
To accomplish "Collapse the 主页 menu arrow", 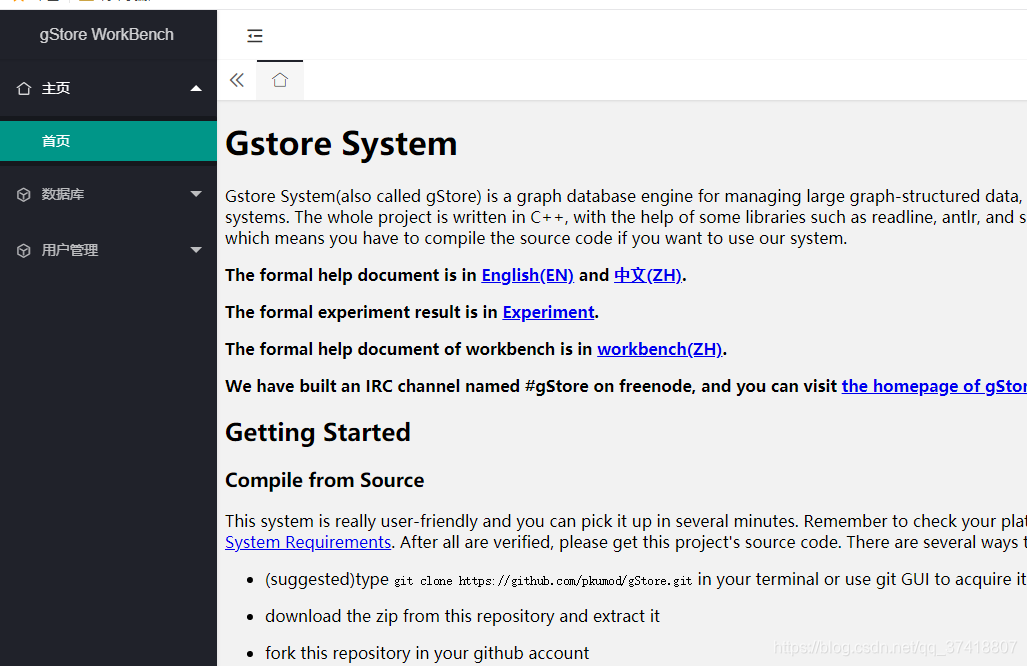I will pos(196,88).
